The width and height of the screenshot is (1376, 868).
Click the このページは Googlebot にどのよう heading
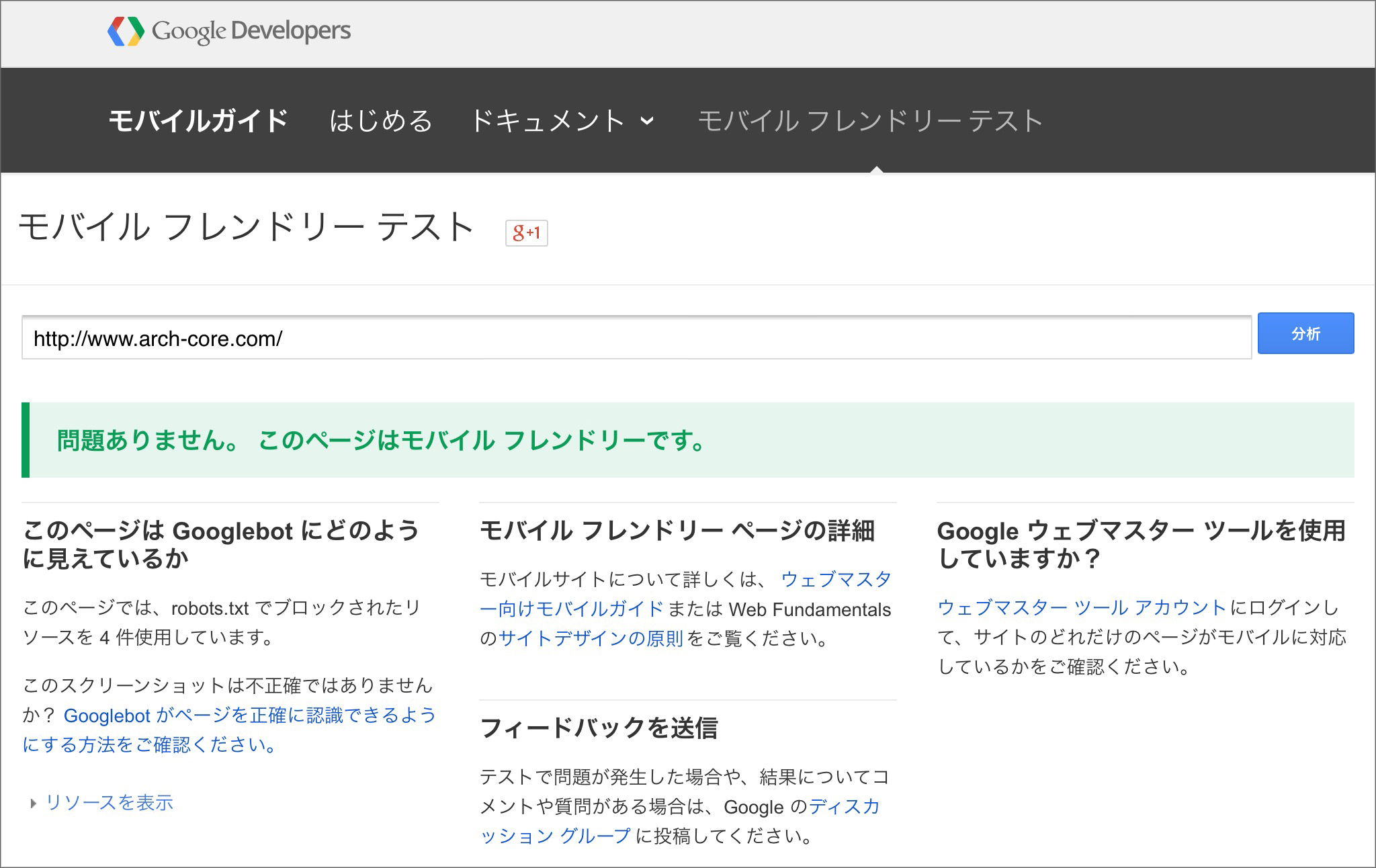pyautogui.click(x=220, y=544)
